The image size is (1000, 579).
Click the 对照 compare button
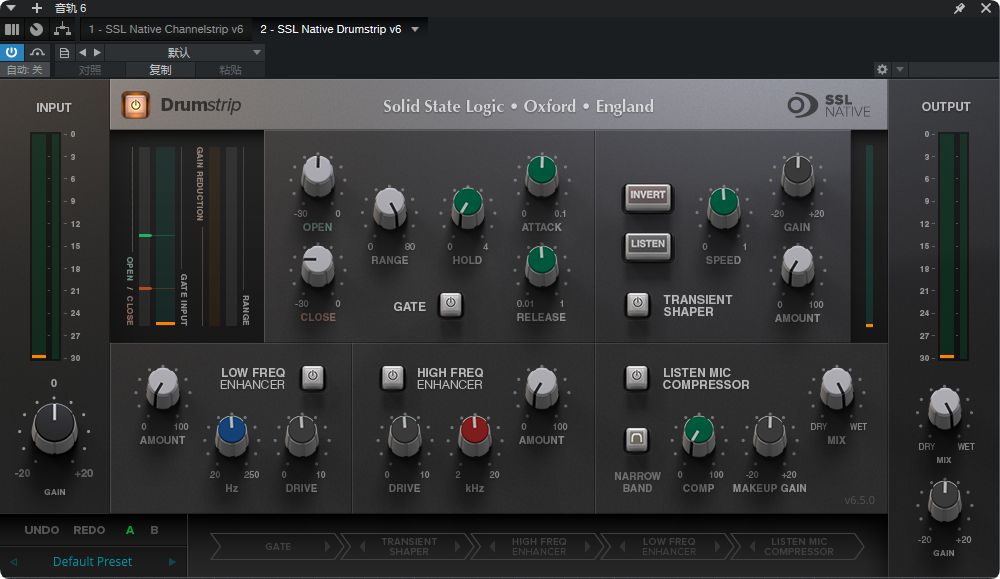click(x=90, y=70)
